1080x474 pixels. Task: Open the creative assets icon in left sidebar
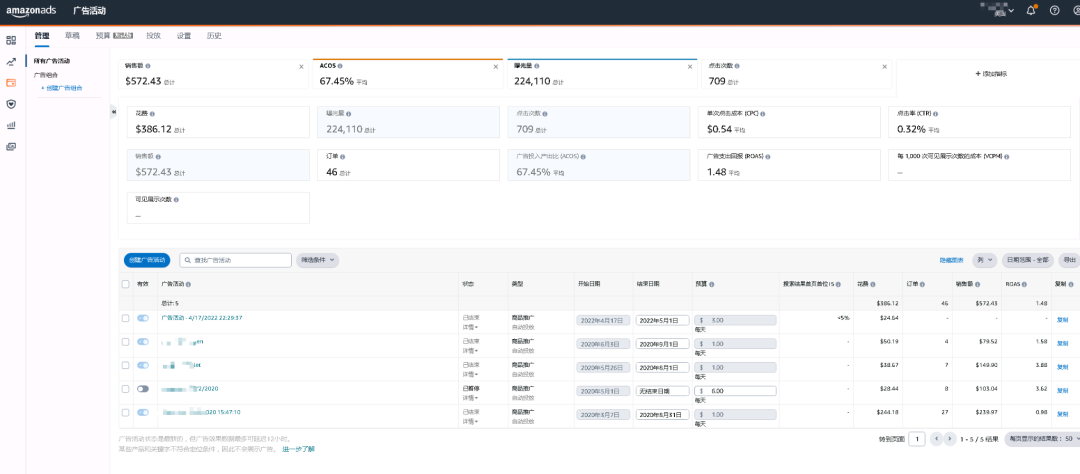click(11, 147)
